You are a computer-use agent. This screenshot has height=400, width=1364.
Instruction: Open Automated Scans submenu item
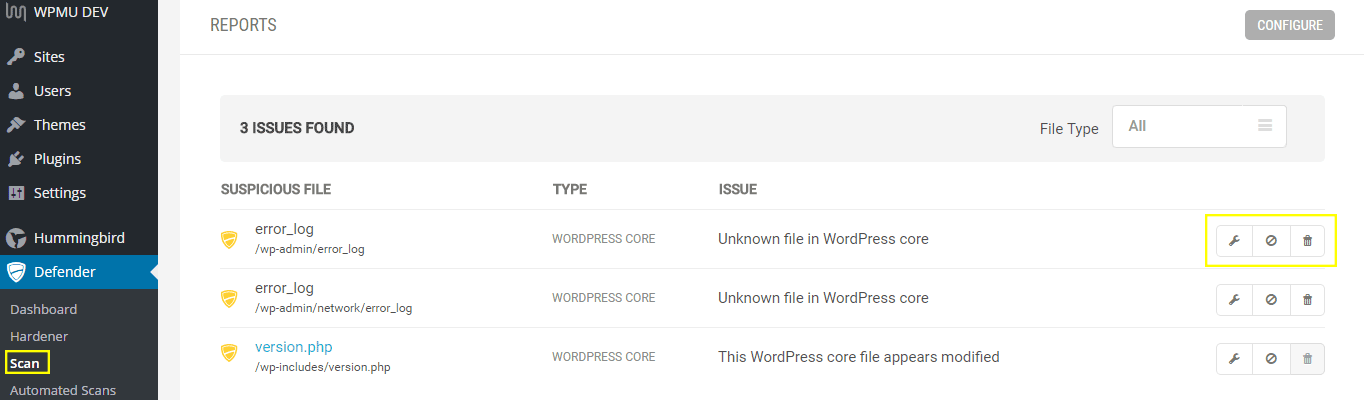63,390
